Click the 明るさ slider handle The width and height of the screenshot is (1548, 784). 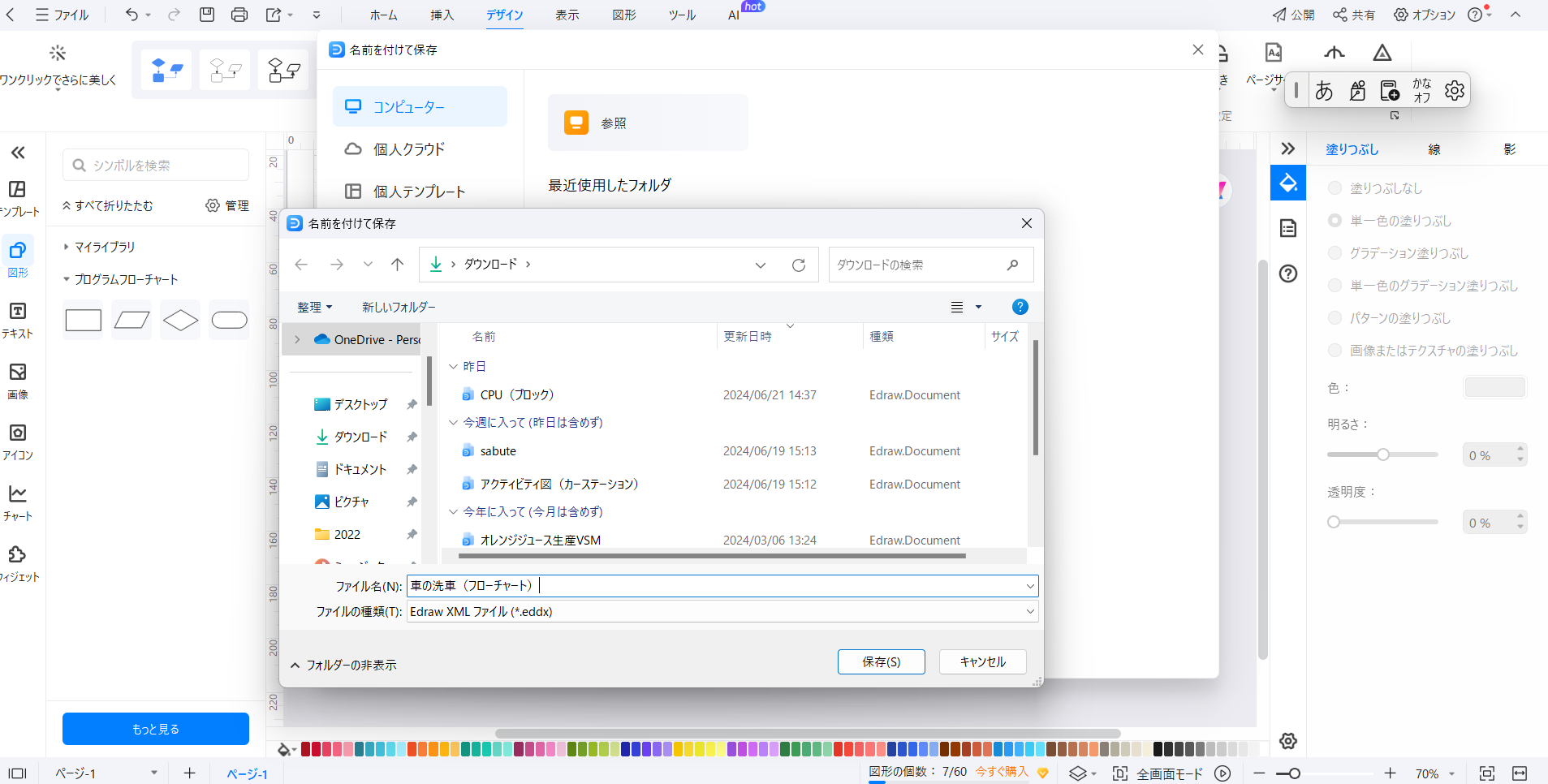click(1383, 454)
